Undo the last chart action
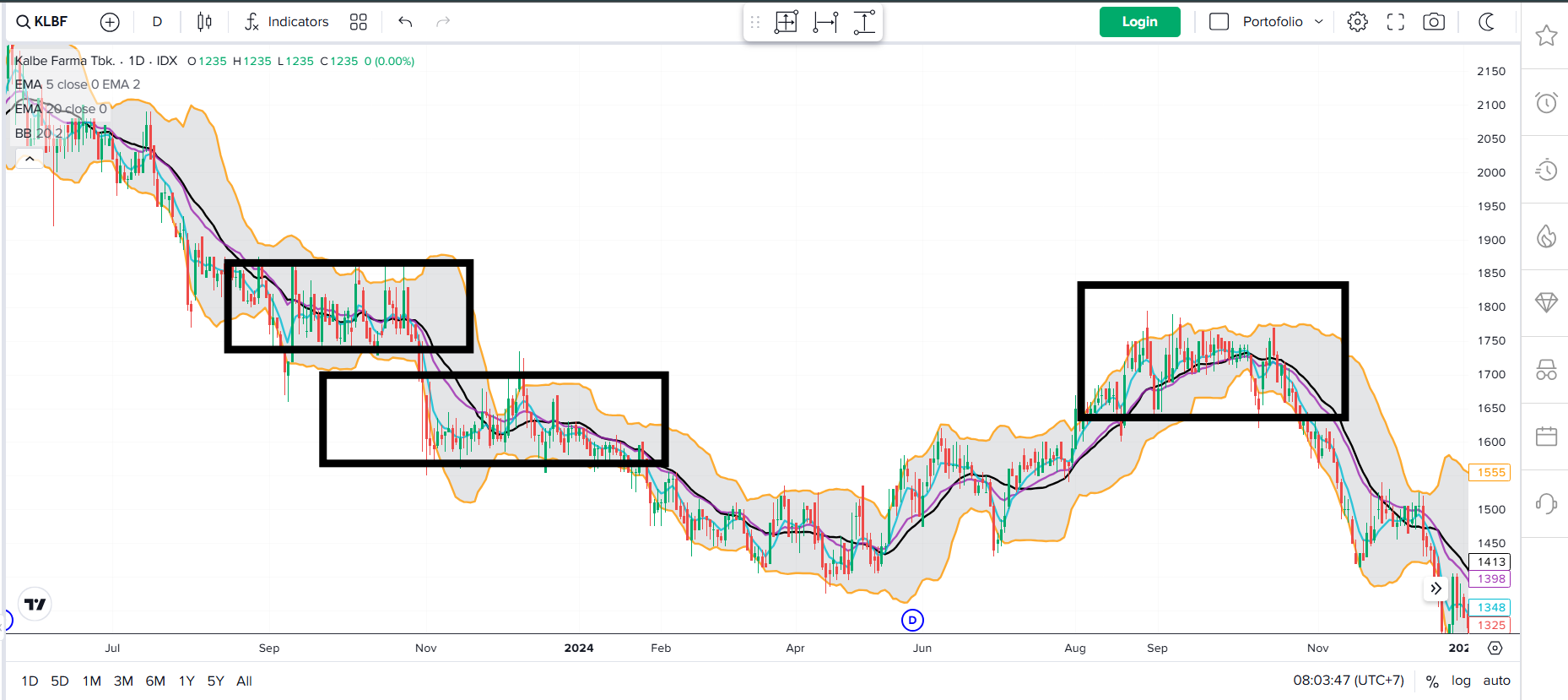 click(x=405, y=22)
